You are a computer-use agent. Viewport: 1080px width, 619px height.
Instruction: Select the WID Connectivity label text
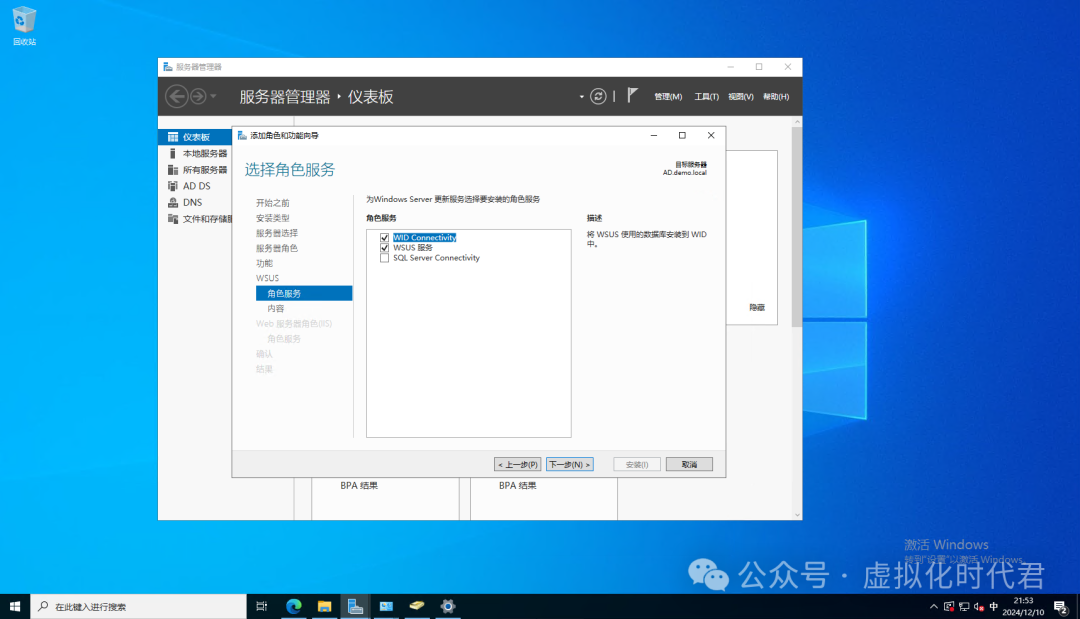424,238
